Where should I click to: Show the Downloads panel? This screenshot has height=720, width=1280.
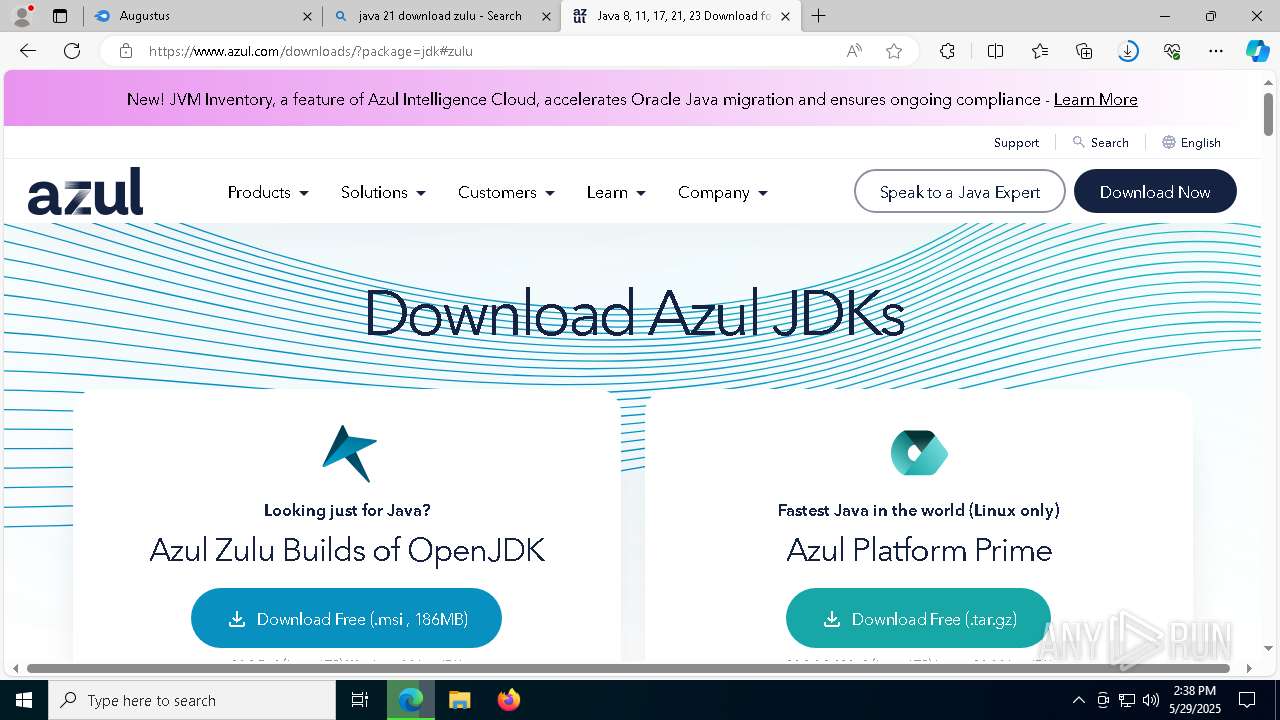tap(1128, 51)
